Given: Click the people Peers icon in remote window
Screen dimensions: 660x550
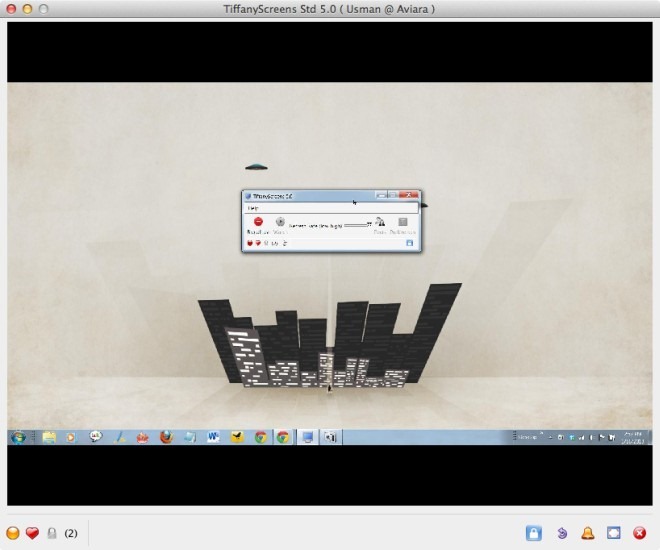Looking at the screenshot, I should [x=380, y=221].
